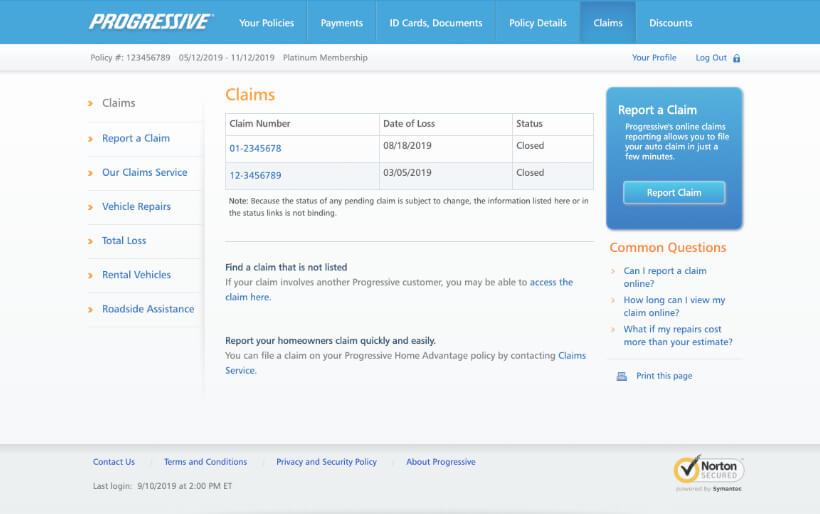Viewport: 820px width, 514px height.
Task: Select Report a Claim in sidebar
Action: click(136, 139)
